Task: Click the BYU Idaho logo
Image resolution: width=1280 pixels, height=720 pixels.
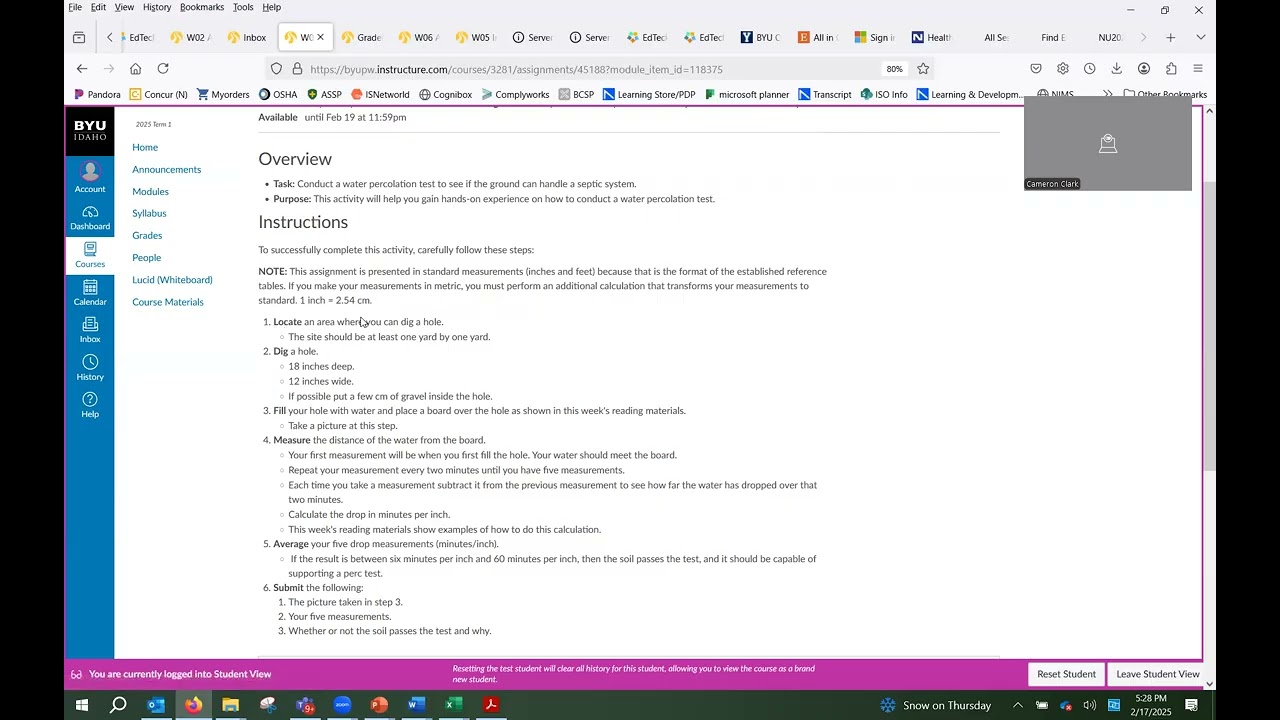Action: coord(90,130)
